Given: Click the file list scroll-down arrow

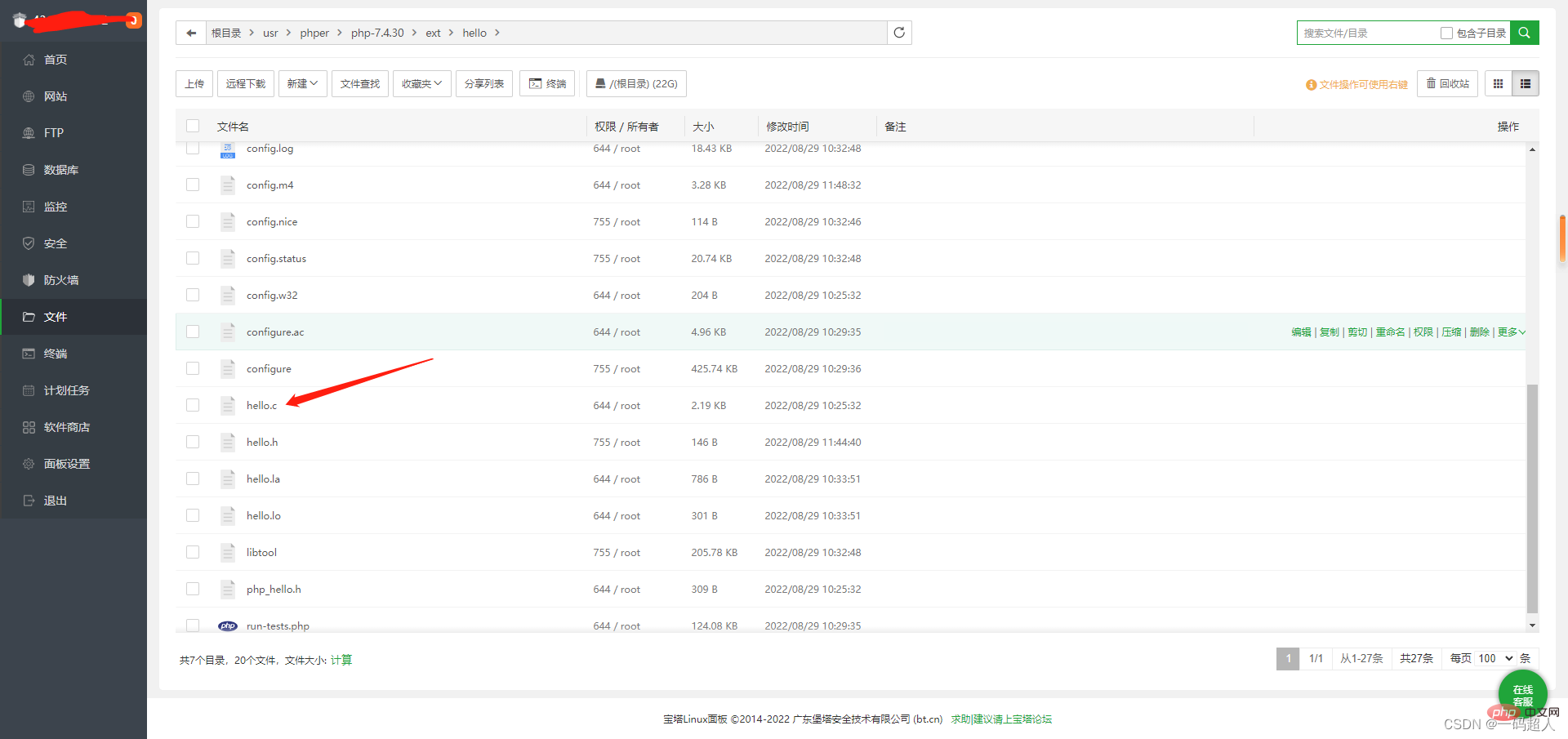Looking at the screenshot, I should point(1532,625).
